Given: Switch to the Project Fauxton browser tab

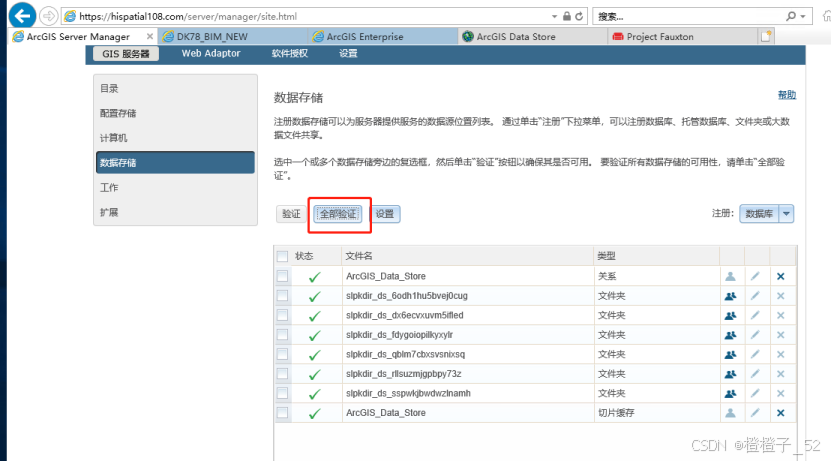Looking at the screenshot, I should (683, 37).
